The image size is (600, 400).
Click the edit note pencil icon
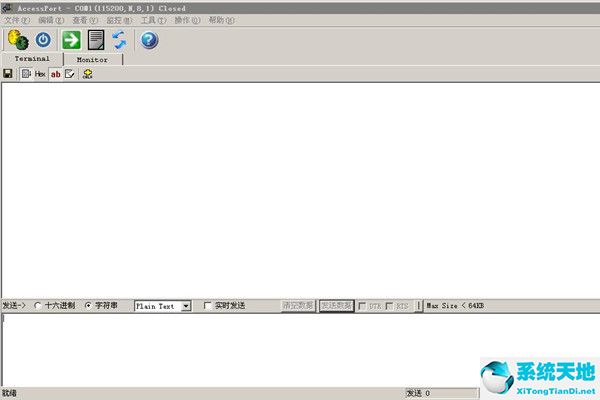[70, 74]
